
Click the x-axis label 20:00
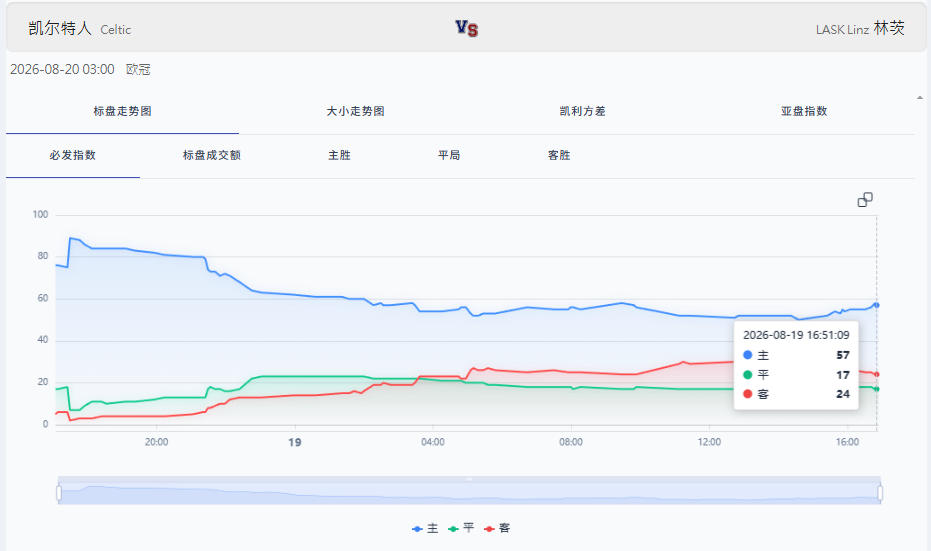156,442
